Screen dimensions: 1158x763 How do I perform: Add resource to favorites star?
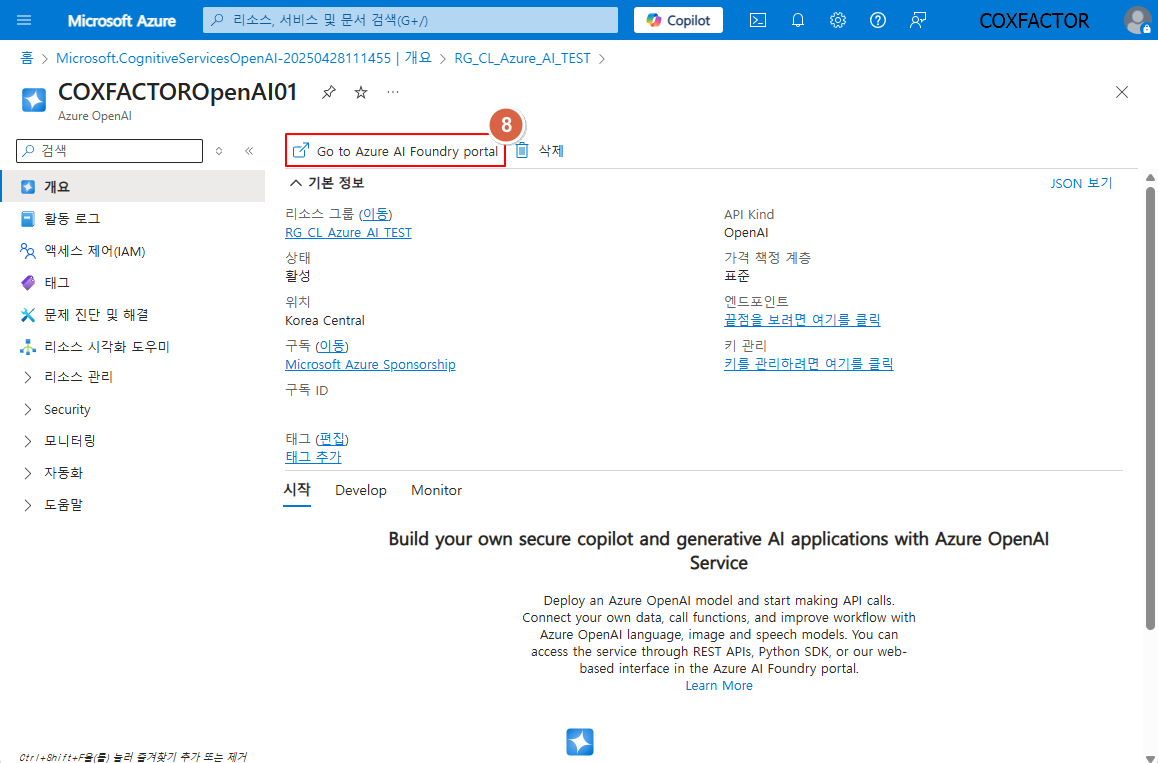tap(360, 92)
